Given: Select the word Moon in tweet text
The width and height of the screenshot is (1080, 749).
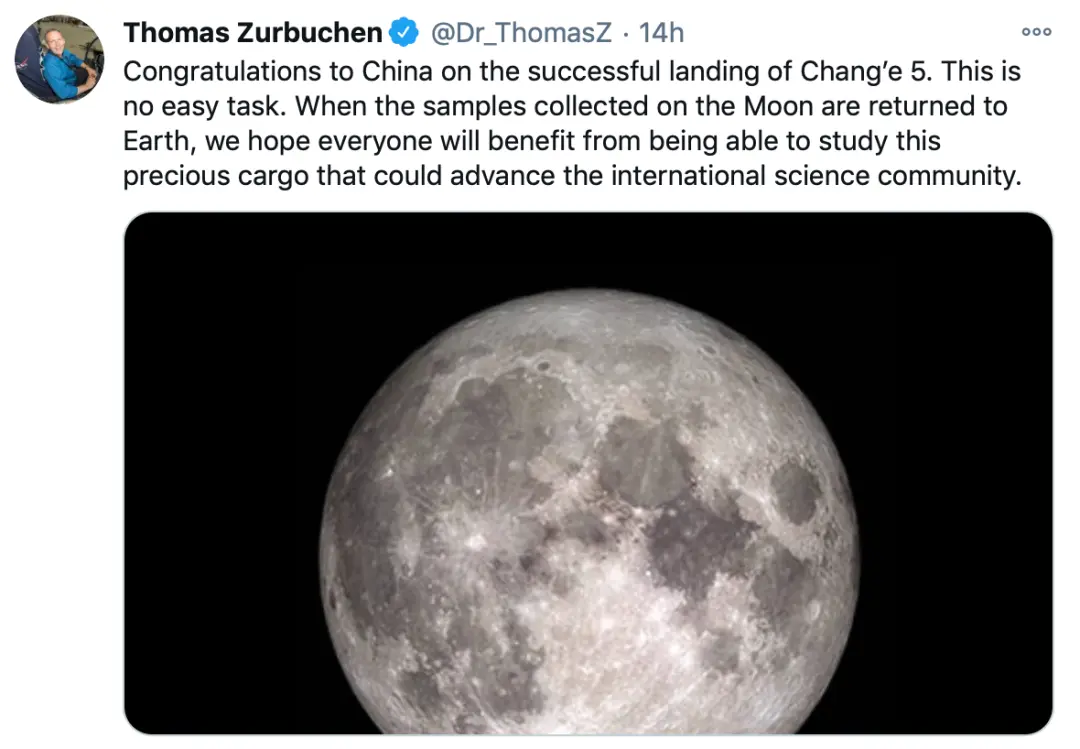Looking at the screenshot, I should tap(778, 106).
